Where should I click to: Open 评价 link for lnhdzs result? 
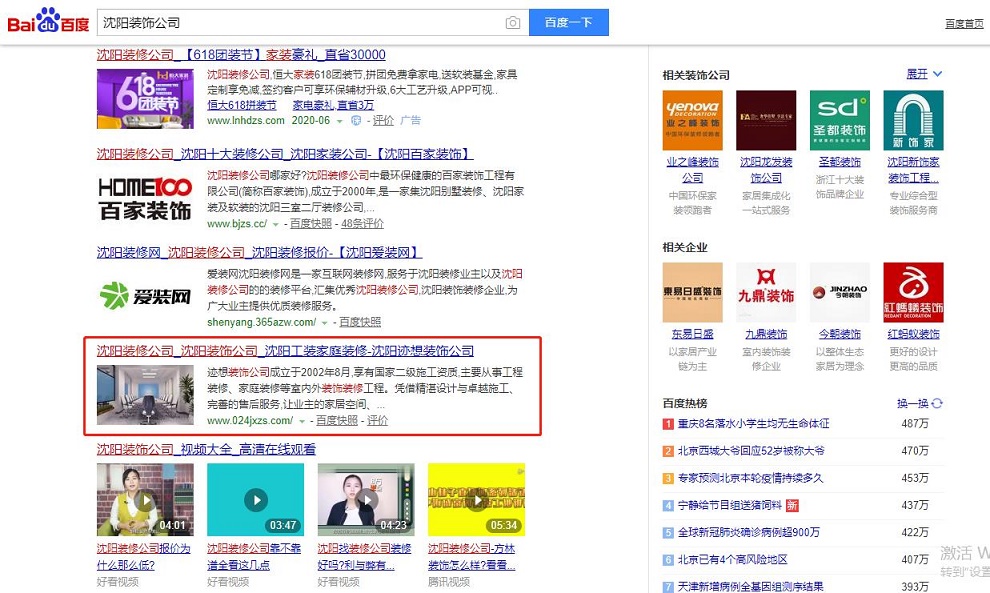coord(383,120)
